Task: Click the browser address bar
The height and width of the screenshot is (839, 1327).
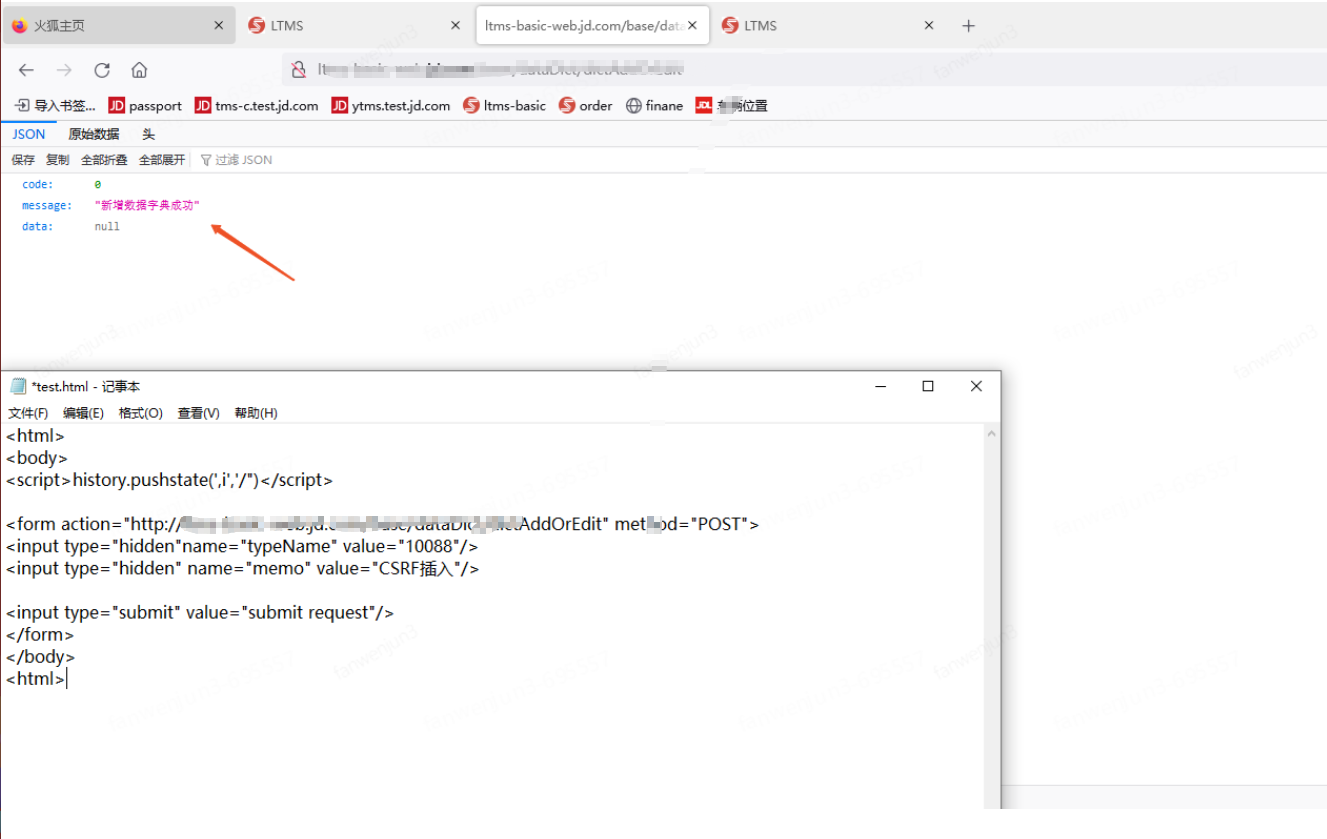Action: (x=804, y=70)
